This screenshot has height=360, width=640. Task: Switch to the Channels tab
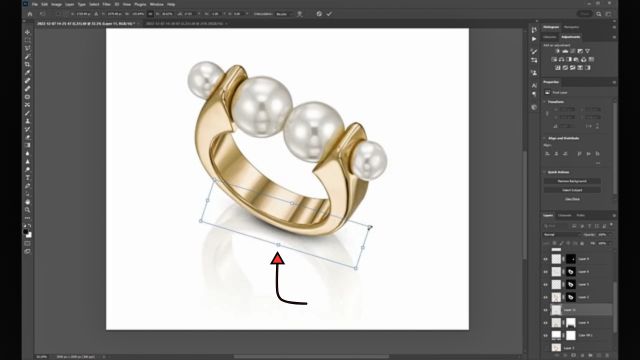[x=564, y=216]
